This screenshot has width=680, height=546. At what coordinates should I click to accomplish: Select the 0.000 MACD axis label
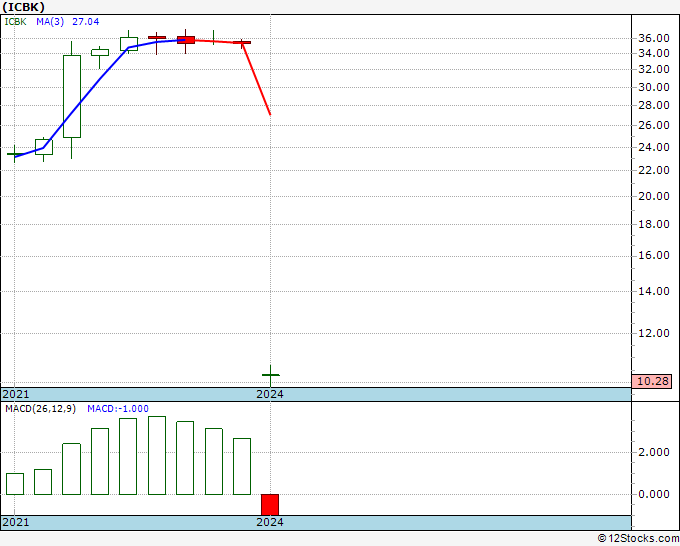pos(654,494)
